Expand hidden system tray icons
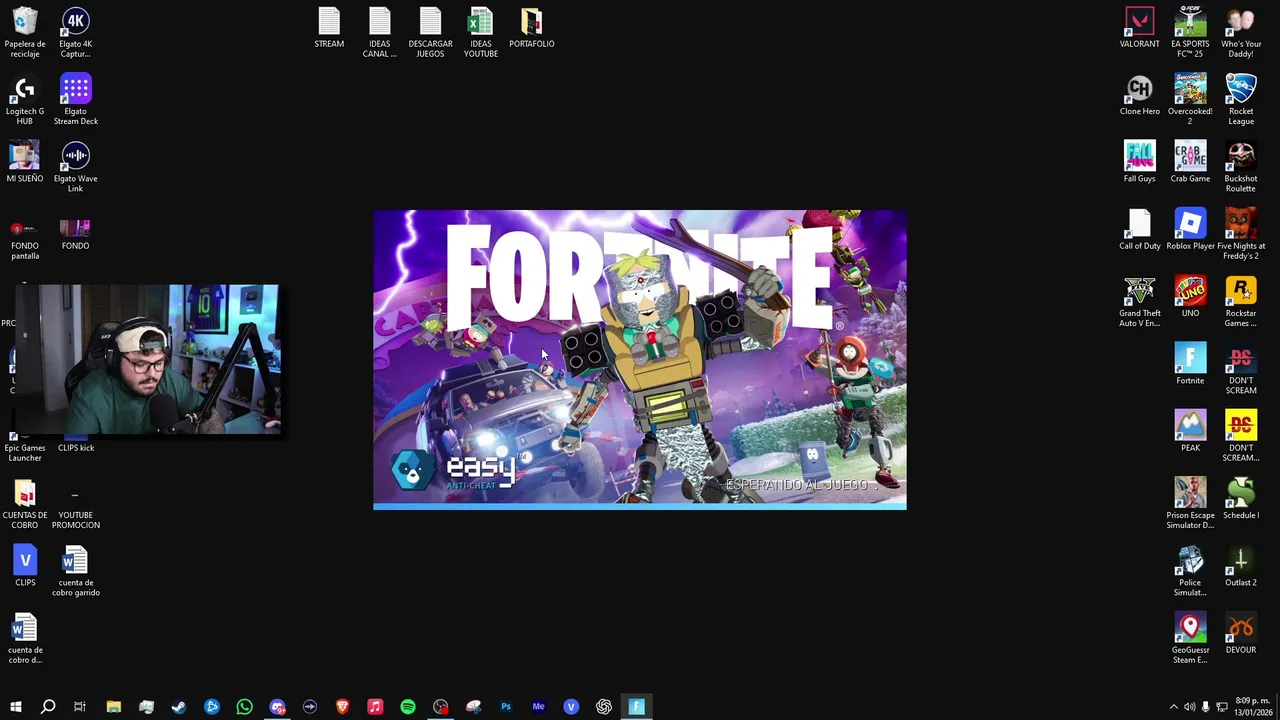The image size is (1280, 720). [x=1174, y=707]
